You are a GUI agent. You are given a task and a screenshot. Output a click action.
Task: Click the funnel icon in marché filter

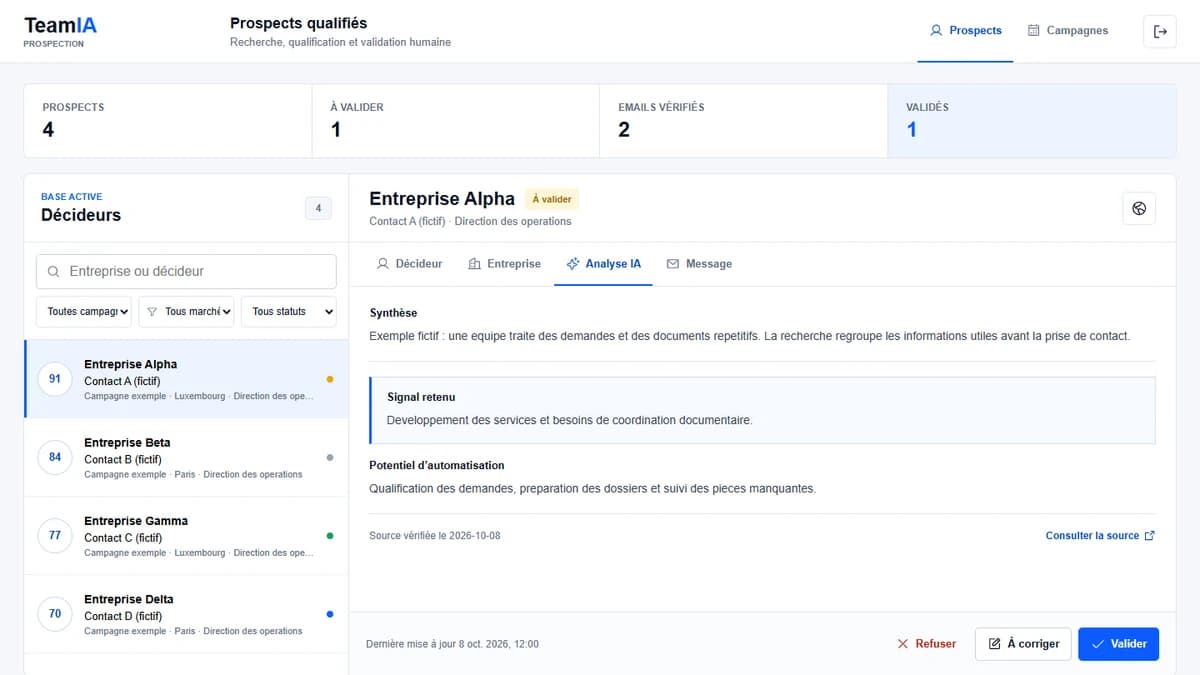click(x=152, y=312)
